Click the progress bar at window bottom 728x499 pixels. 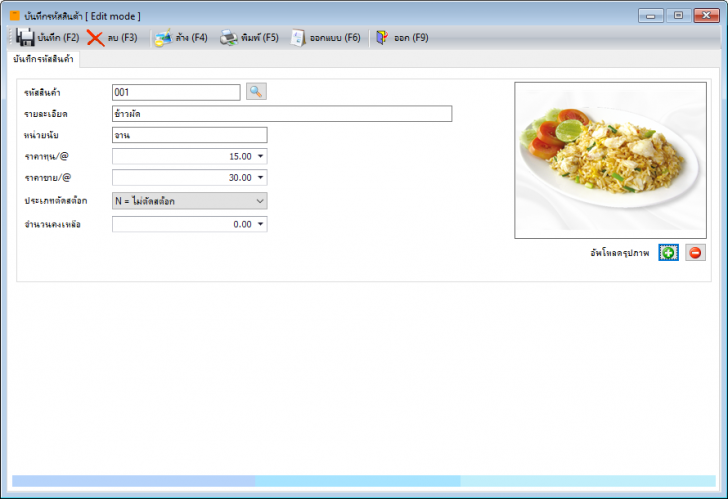pyautogui.click(x=364, y=481)
